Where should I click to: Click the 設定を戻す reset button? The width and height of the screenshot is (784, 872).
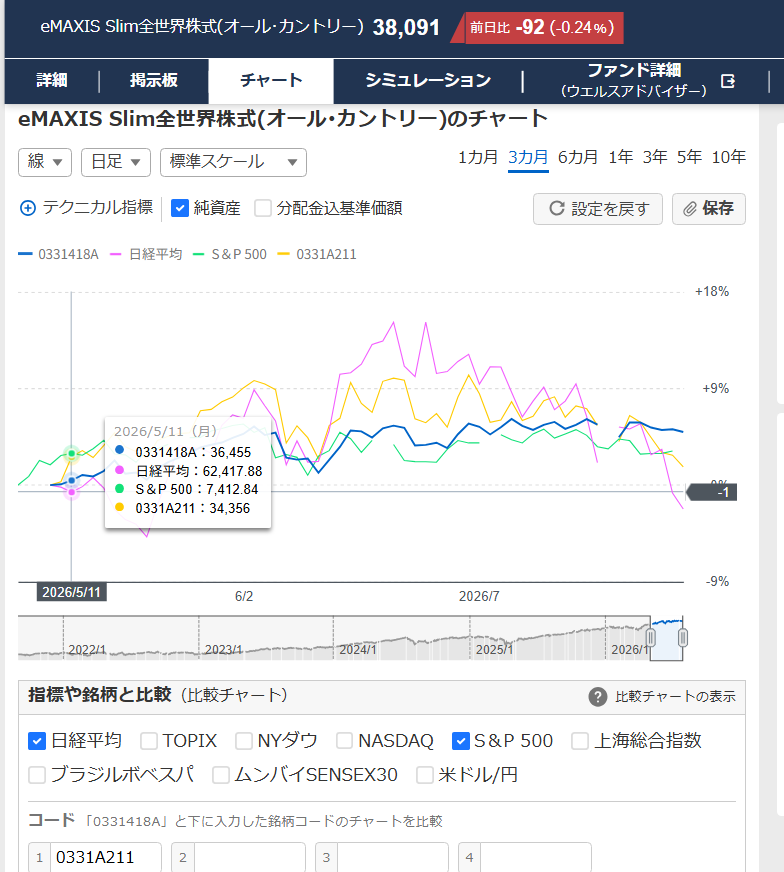click(598, 209)
